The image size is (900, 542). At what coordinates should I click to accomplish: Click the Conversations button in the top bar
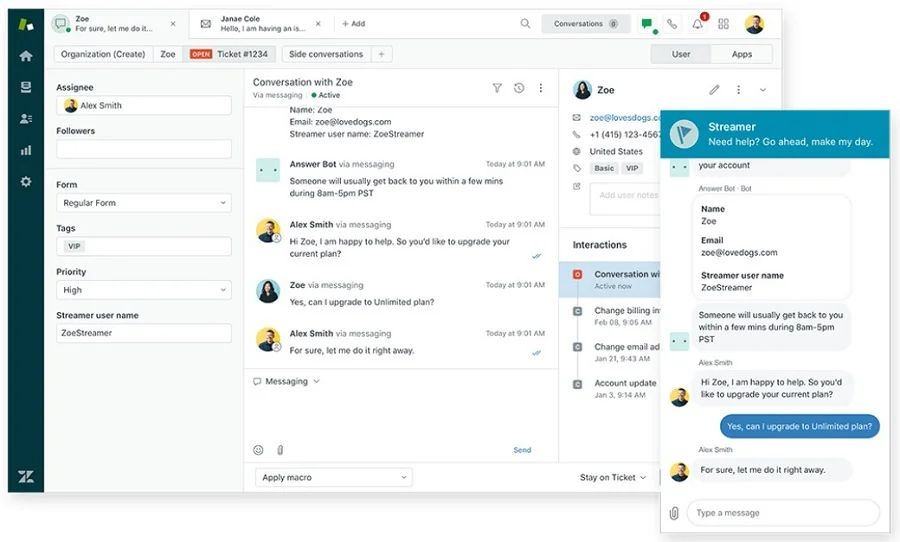(585, 24)
